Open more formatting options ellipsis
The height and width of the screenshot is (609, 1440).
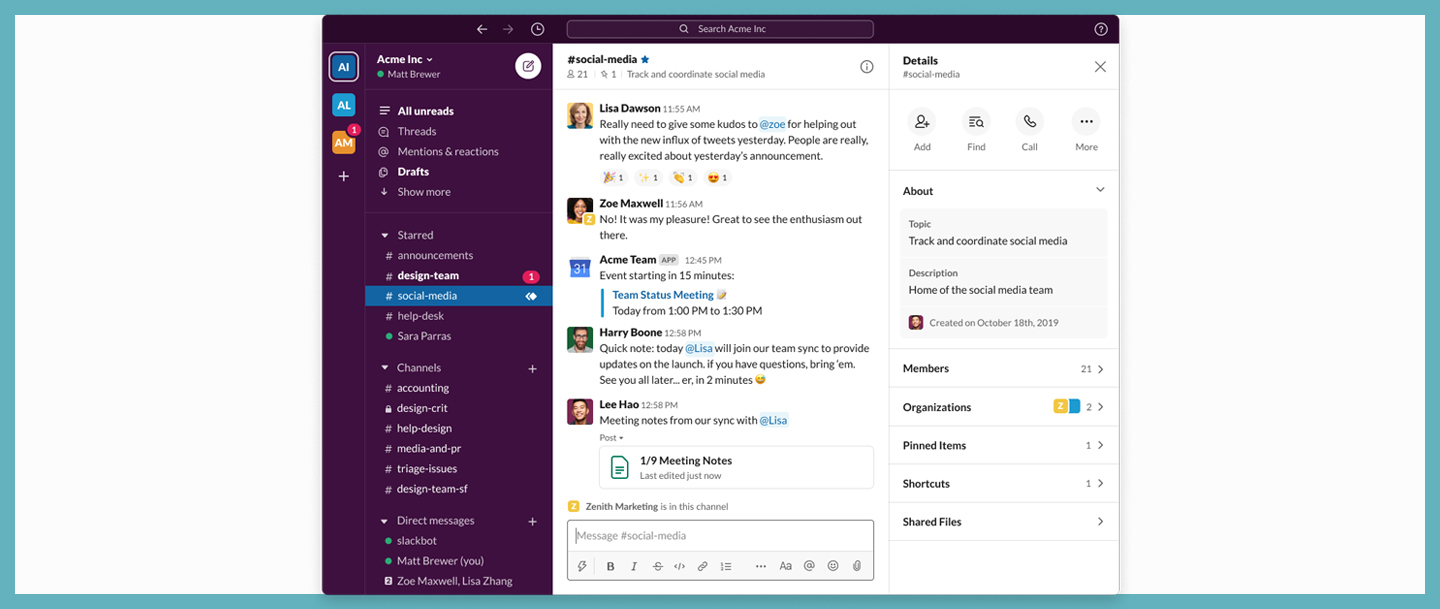click(x=761, y=566)
